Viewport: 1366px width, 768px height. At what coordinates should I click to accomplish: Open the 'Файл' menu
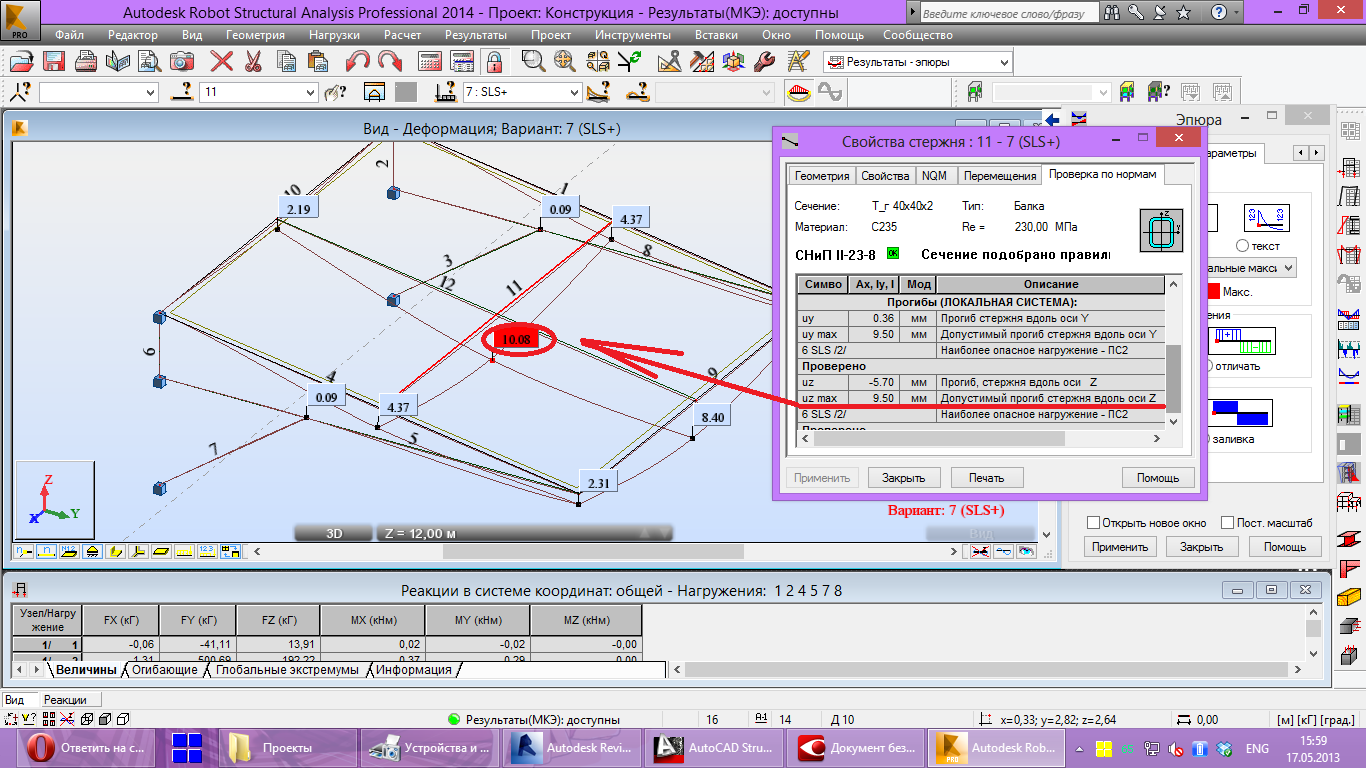click(x=70, y=35)
